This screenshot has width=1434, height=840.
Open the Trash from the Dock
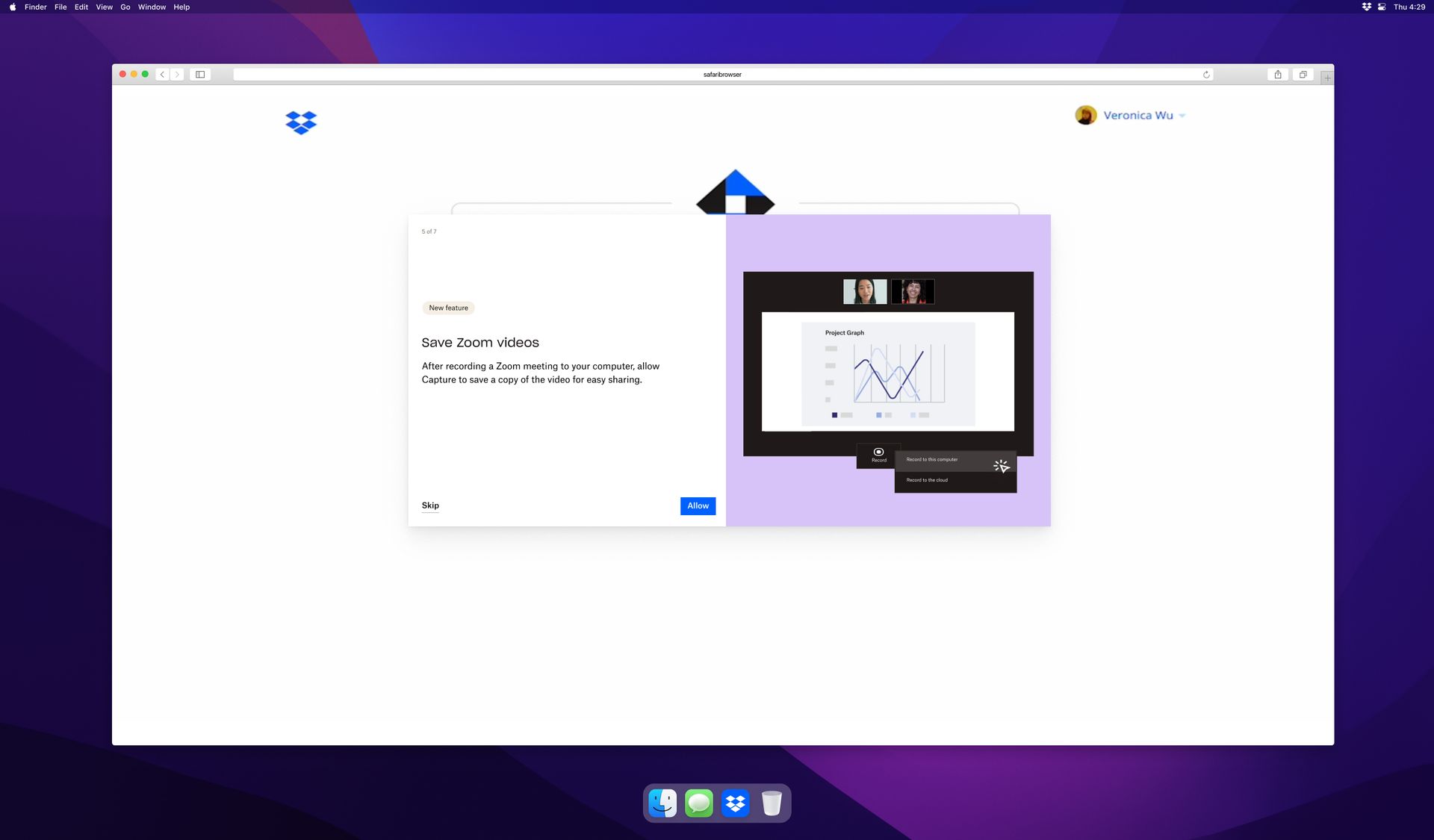click(x=771, y=803)
